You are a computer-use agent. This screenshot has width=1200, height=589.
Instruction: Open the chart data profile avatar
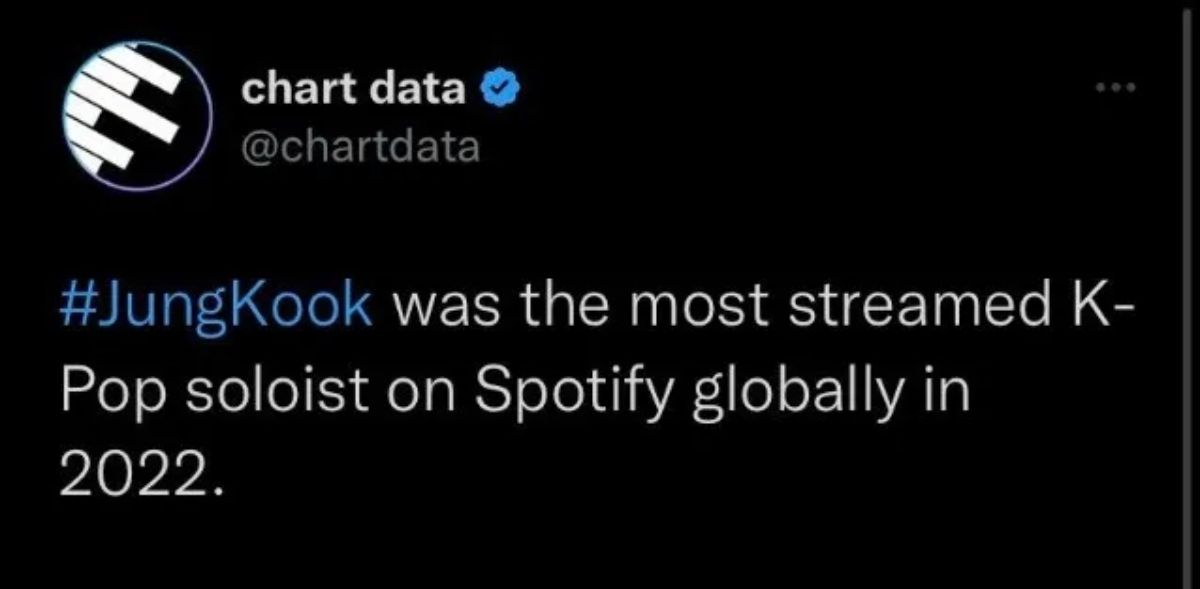(x=136, y=116)
